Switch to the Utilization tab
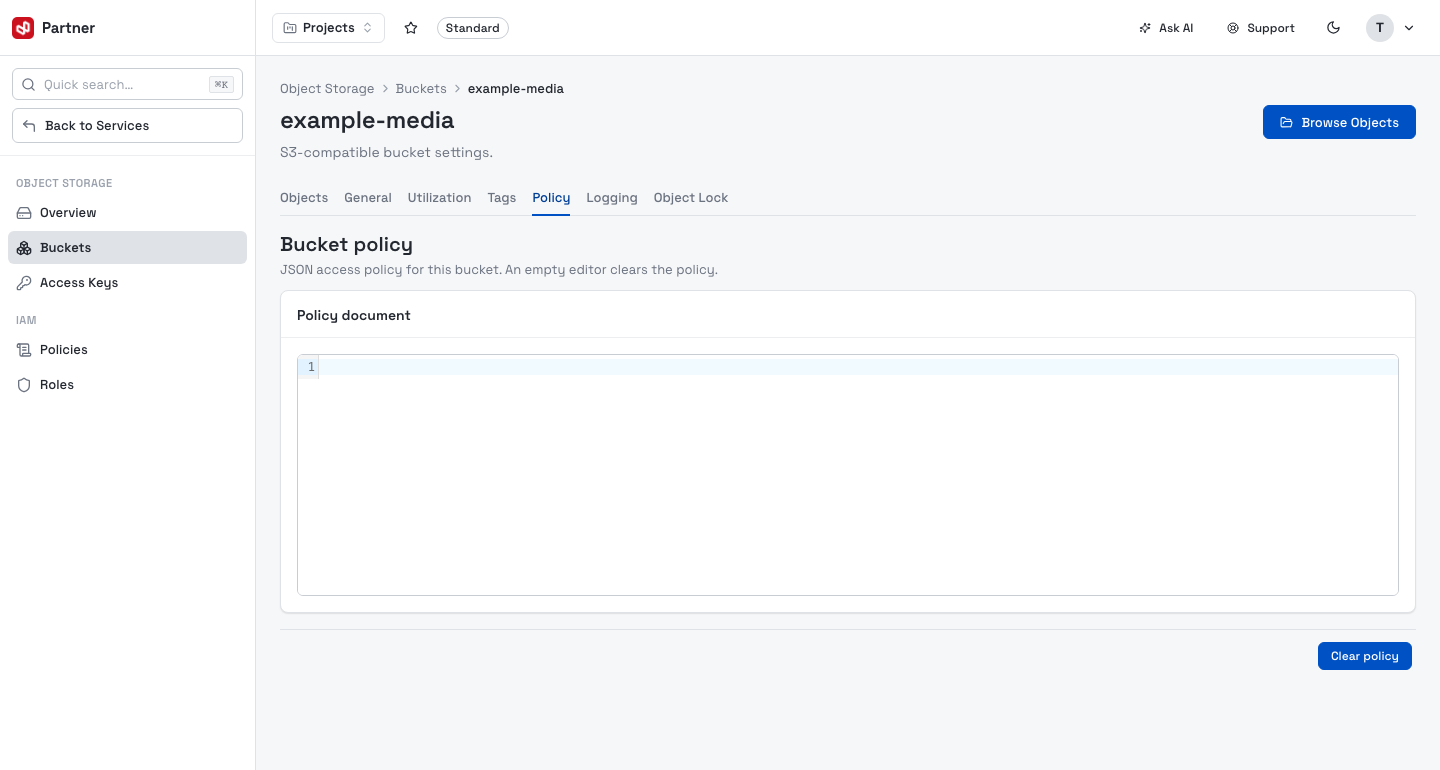Screen dimensions: 1440x770 point(439,198)
